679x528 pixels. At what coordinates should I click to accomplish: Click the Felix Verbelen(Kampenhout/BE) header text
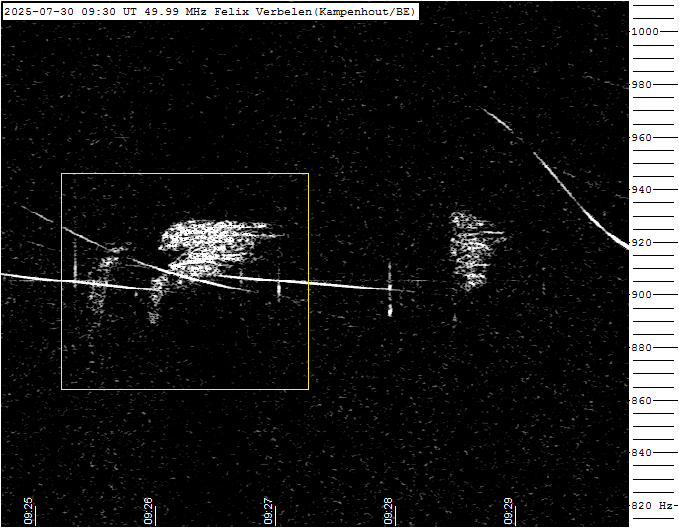click(x=315, y=12)
